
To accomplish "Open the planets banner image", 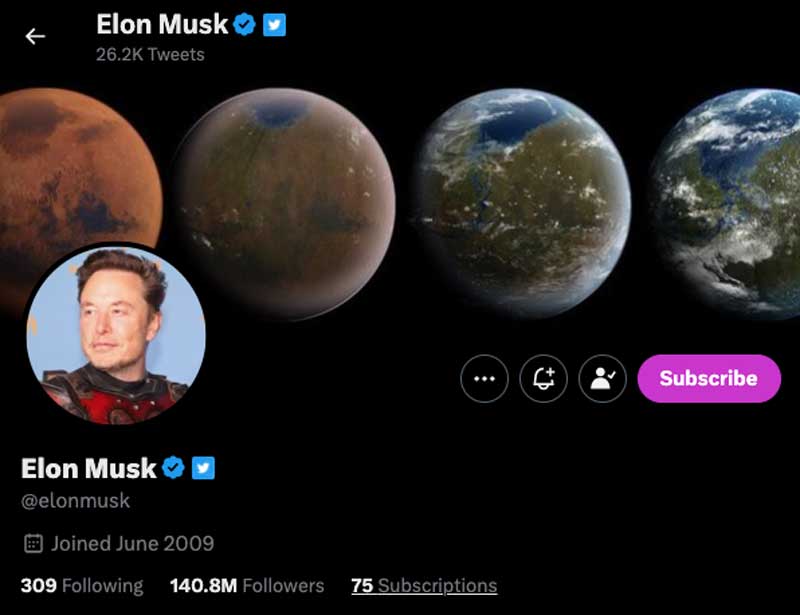I will [400, 204].
